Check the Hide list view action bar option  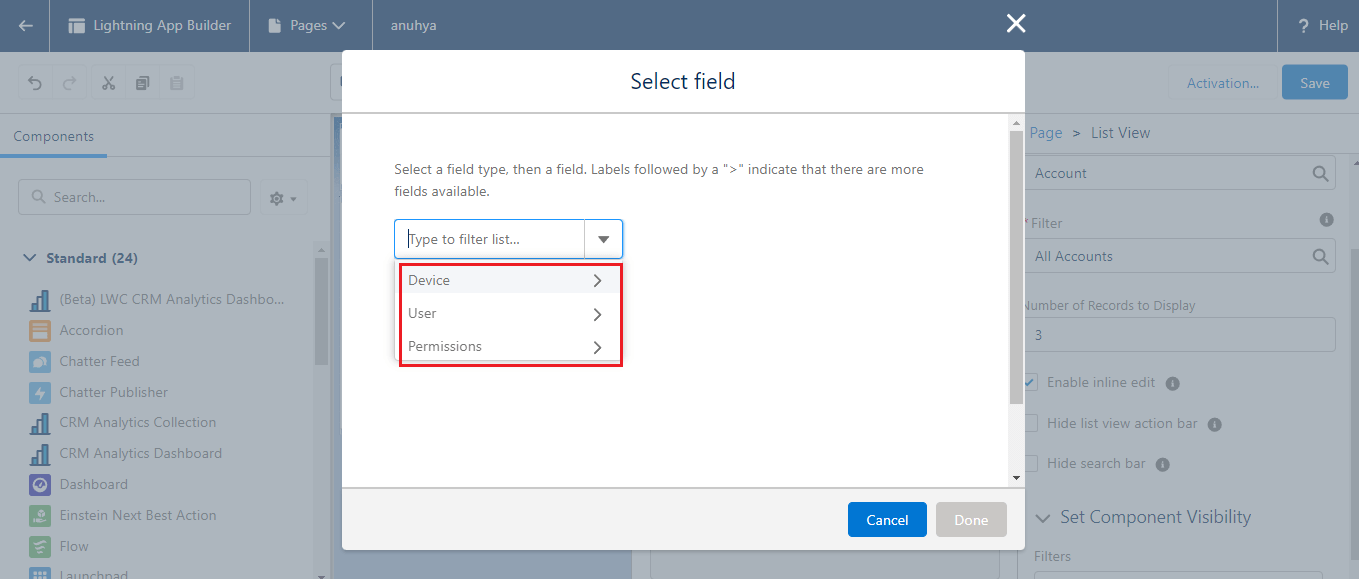(x=1031, y=423)
